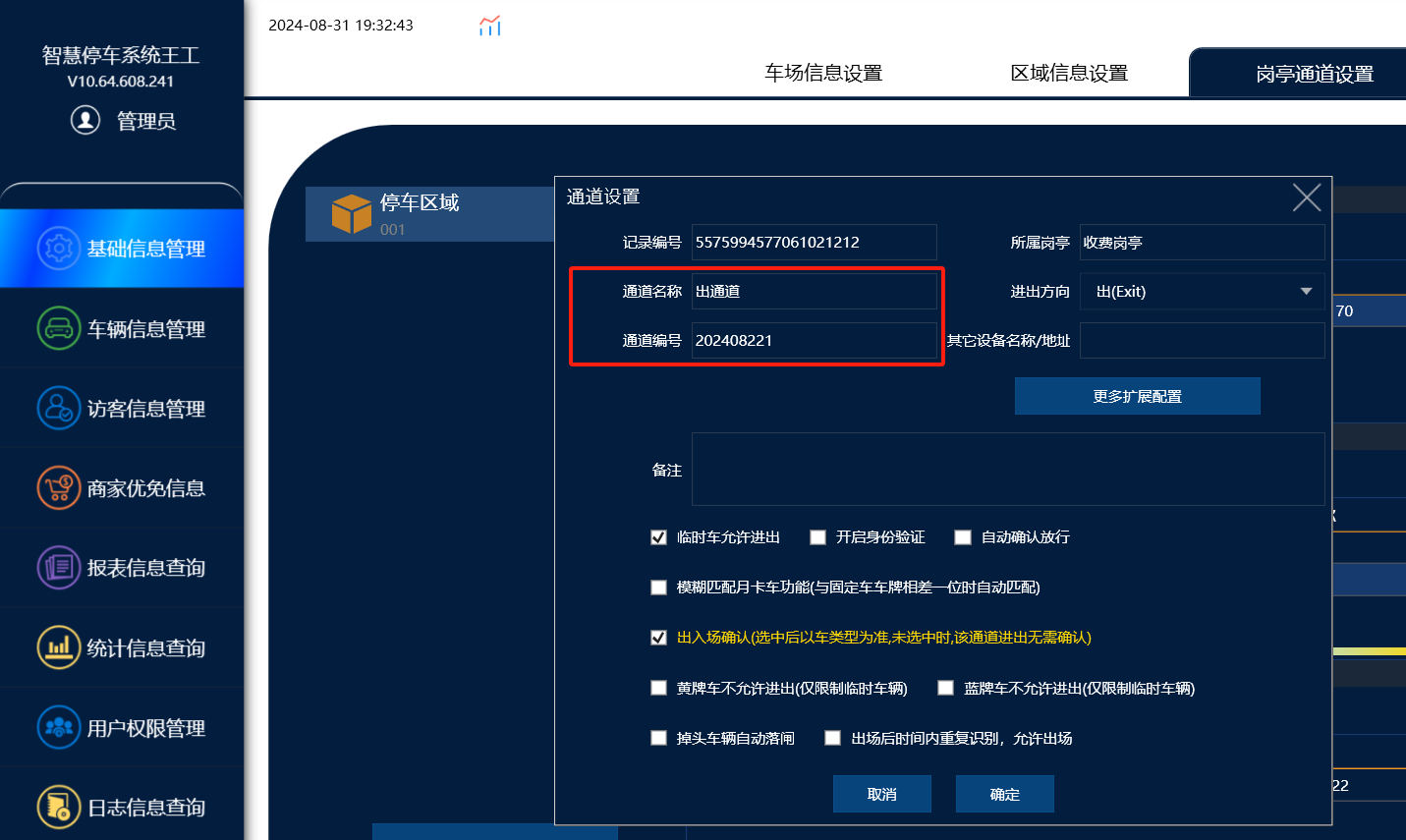This screenshot has height=840, width=1406.
Task: Enable 黄牌车不允许进出 checkbox
Action: pyautogui.click(x=659, y=688)
